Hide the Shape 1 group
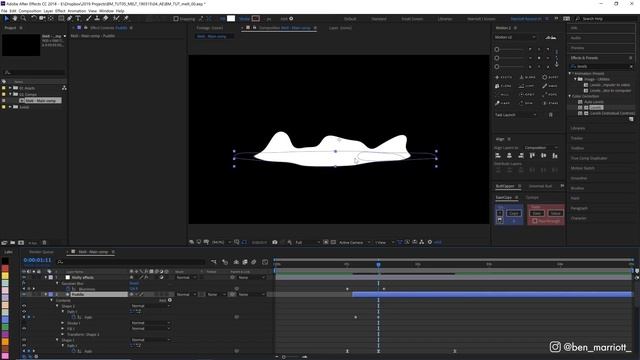Image resolution: width=640 pixels, height=360 pixels. (x=24, y=340)
